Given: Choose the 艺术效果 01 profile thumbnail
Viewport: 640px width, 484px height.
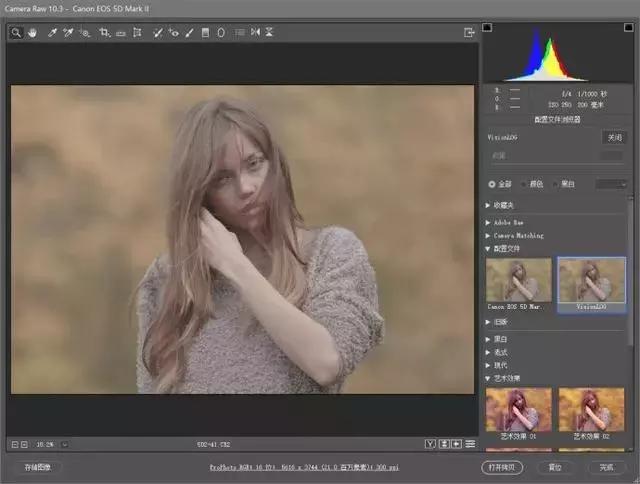Looking at the screenshot, I should 517,410.
